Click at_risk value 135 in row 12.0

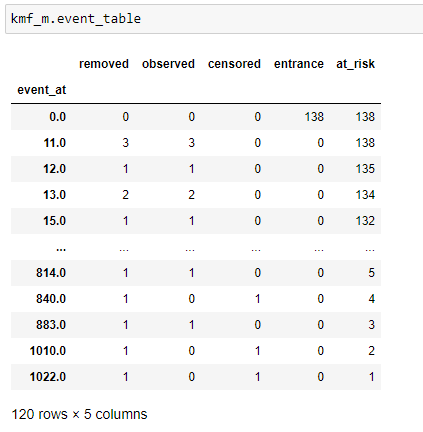(365, 169)
